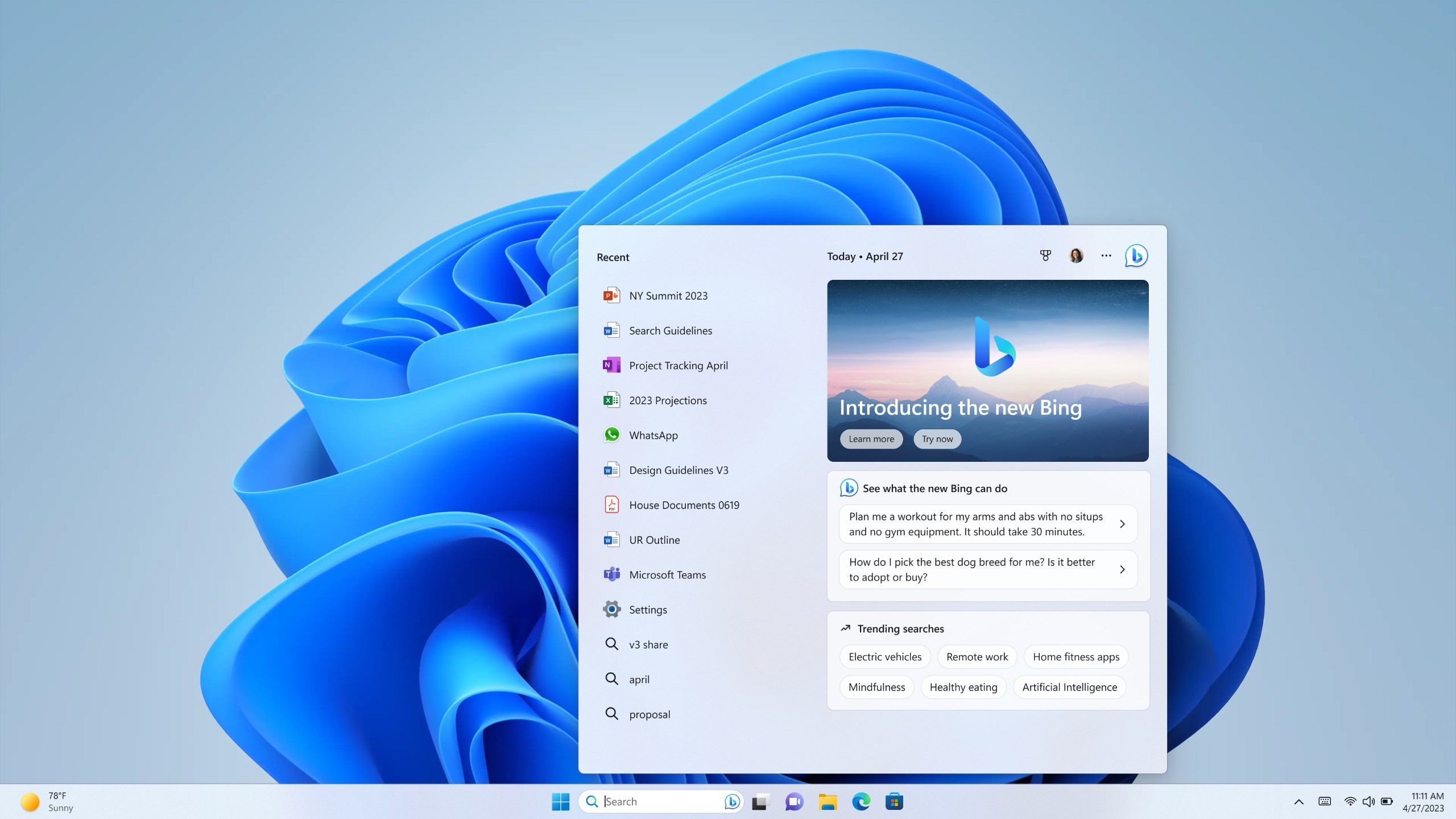
Task: Click the Windows Start button taskbar
Action: pos(560,801)
